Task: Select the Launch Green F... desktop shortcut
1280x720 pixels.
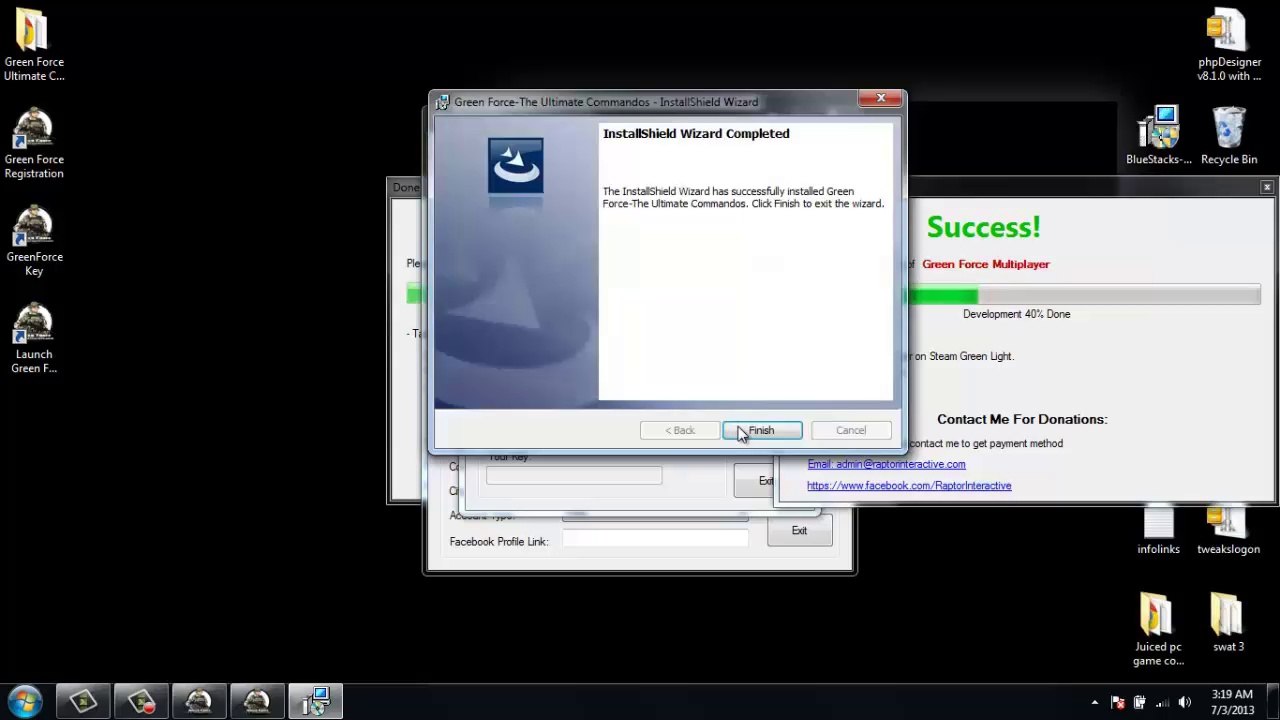Action: 34,339
